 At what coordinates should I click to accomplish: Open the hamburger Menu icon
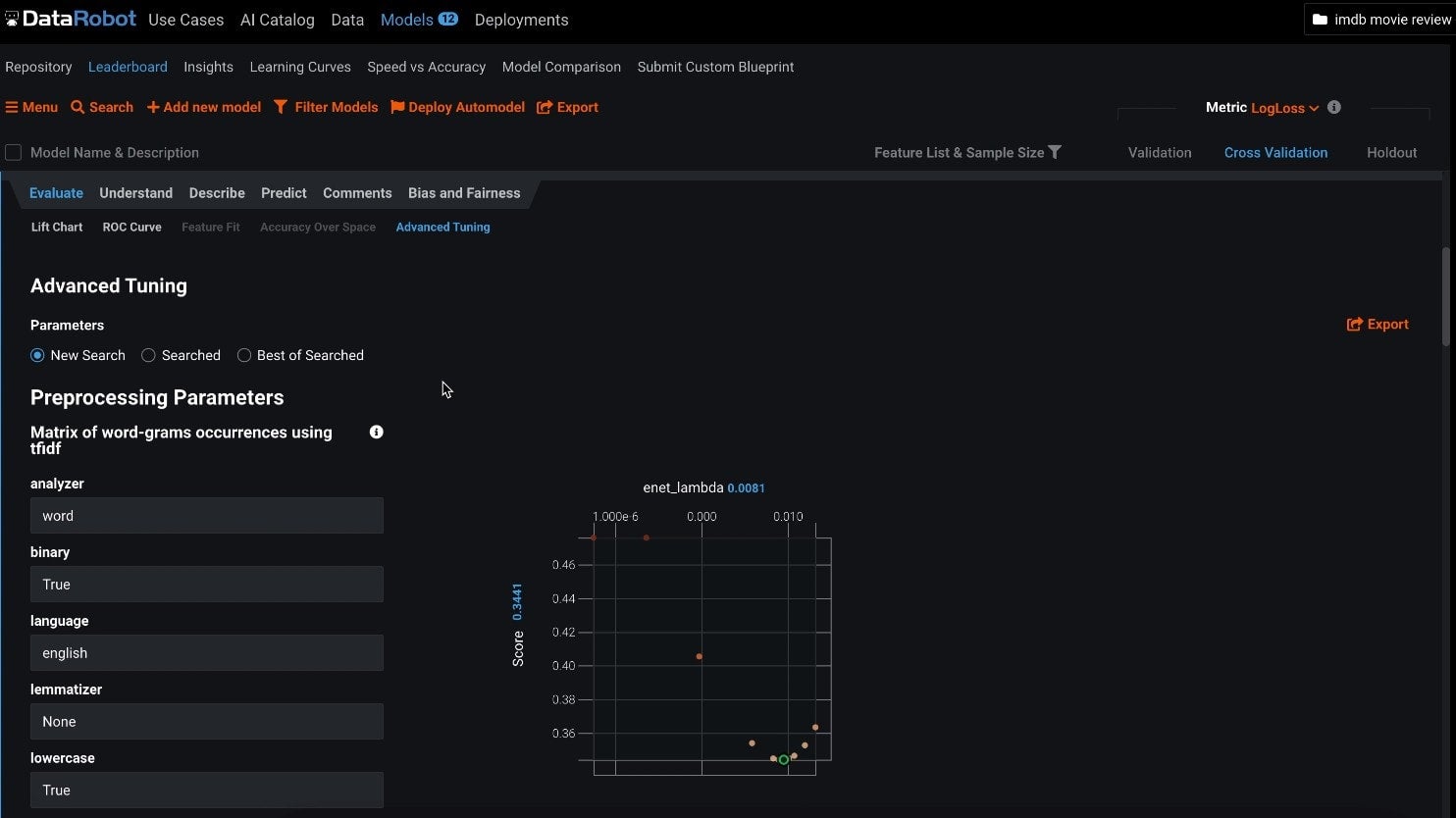[12, 108]
